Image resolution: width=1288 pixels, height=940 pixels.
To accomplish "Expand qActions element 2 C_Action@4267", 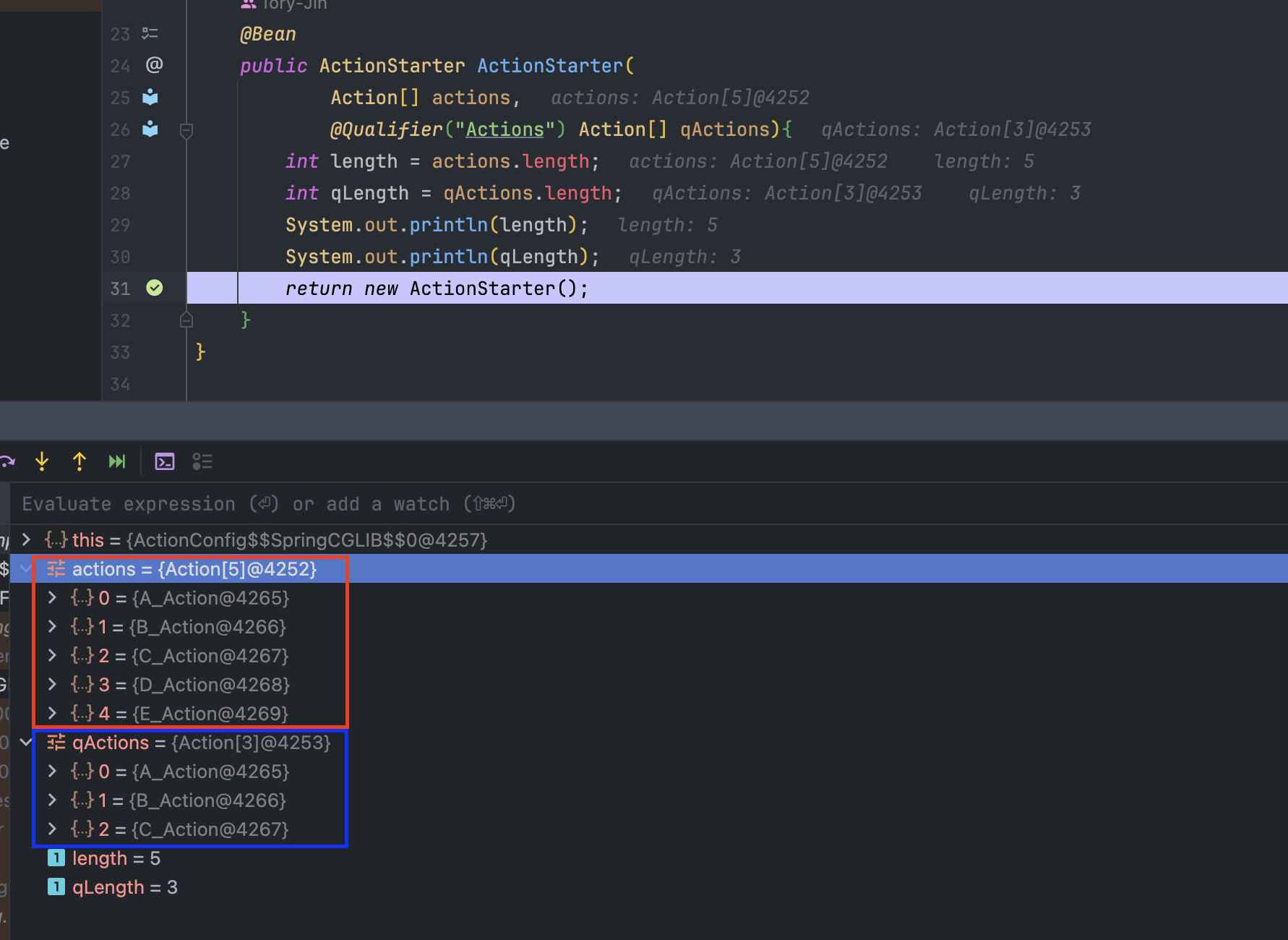I will 52,829.
